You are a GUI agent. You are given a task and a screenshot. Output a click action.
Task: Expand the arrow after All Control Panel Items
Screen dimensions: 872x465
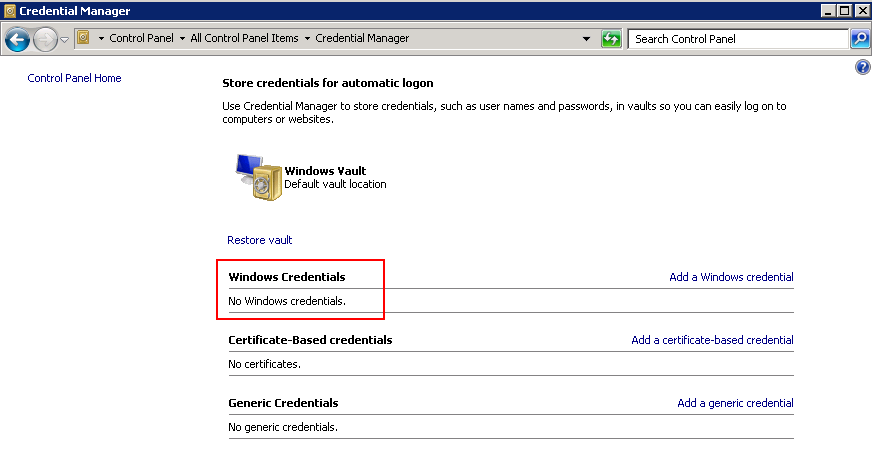[307, 38]
